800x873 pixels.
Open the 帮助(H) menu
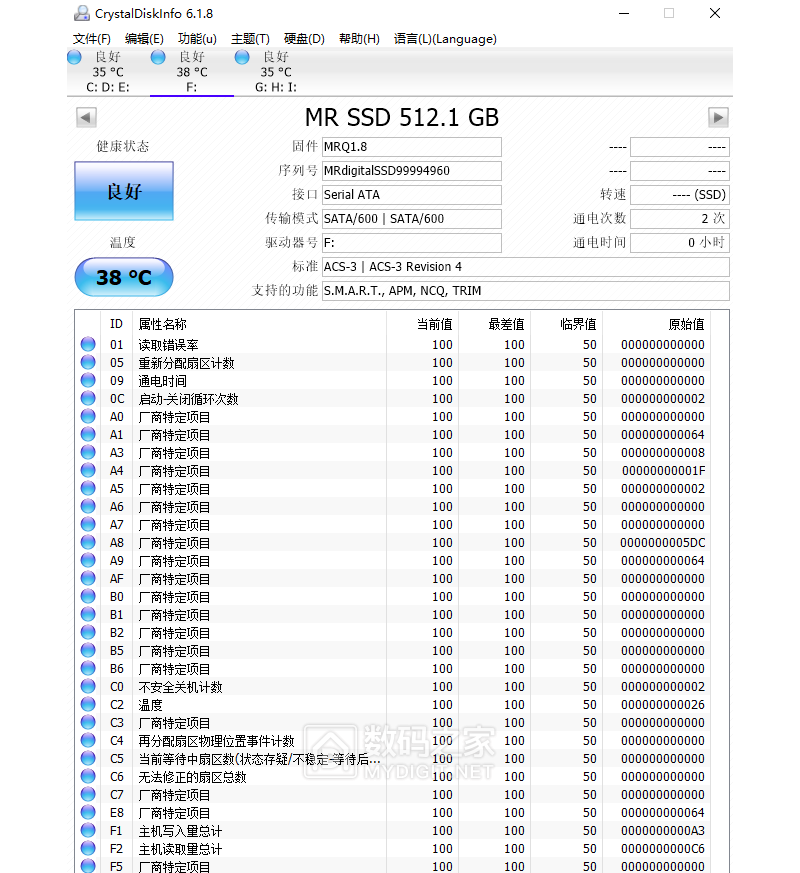pos(359,39)
